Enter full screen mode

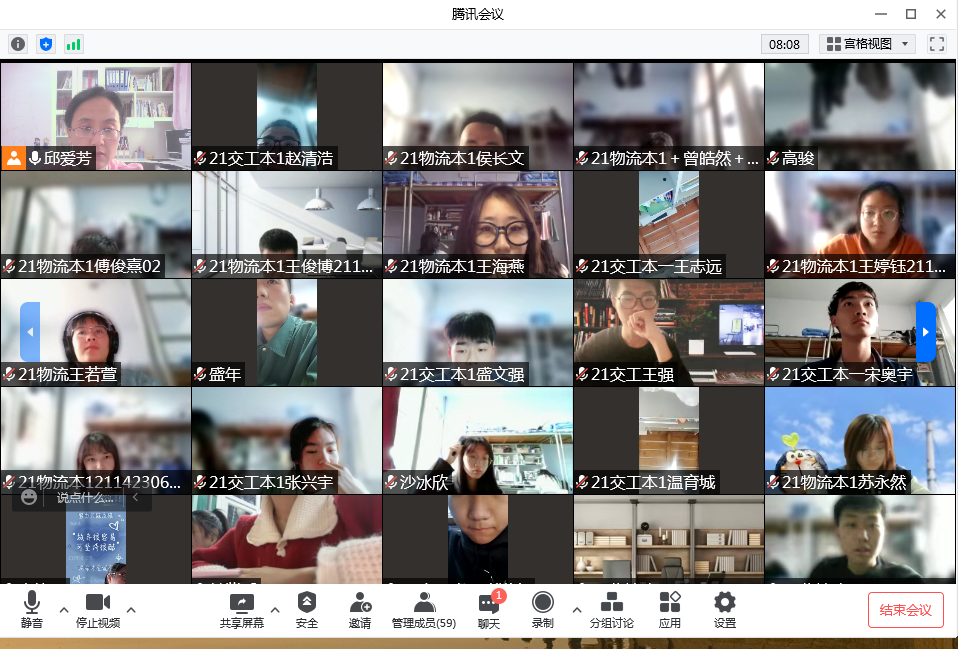pyautogui.click(x=937, y=44)
